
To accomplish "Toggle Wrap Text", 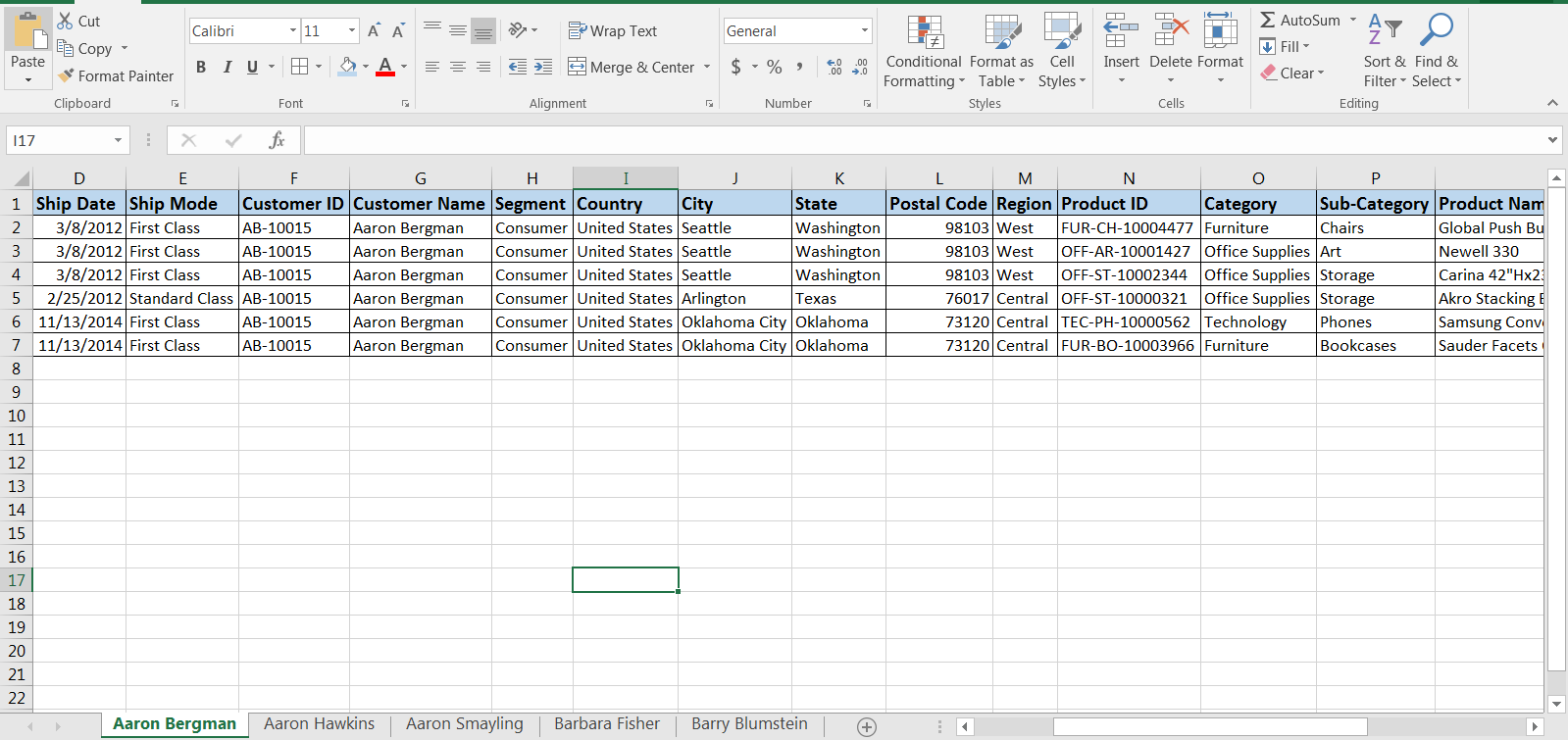I will point(612,31).
